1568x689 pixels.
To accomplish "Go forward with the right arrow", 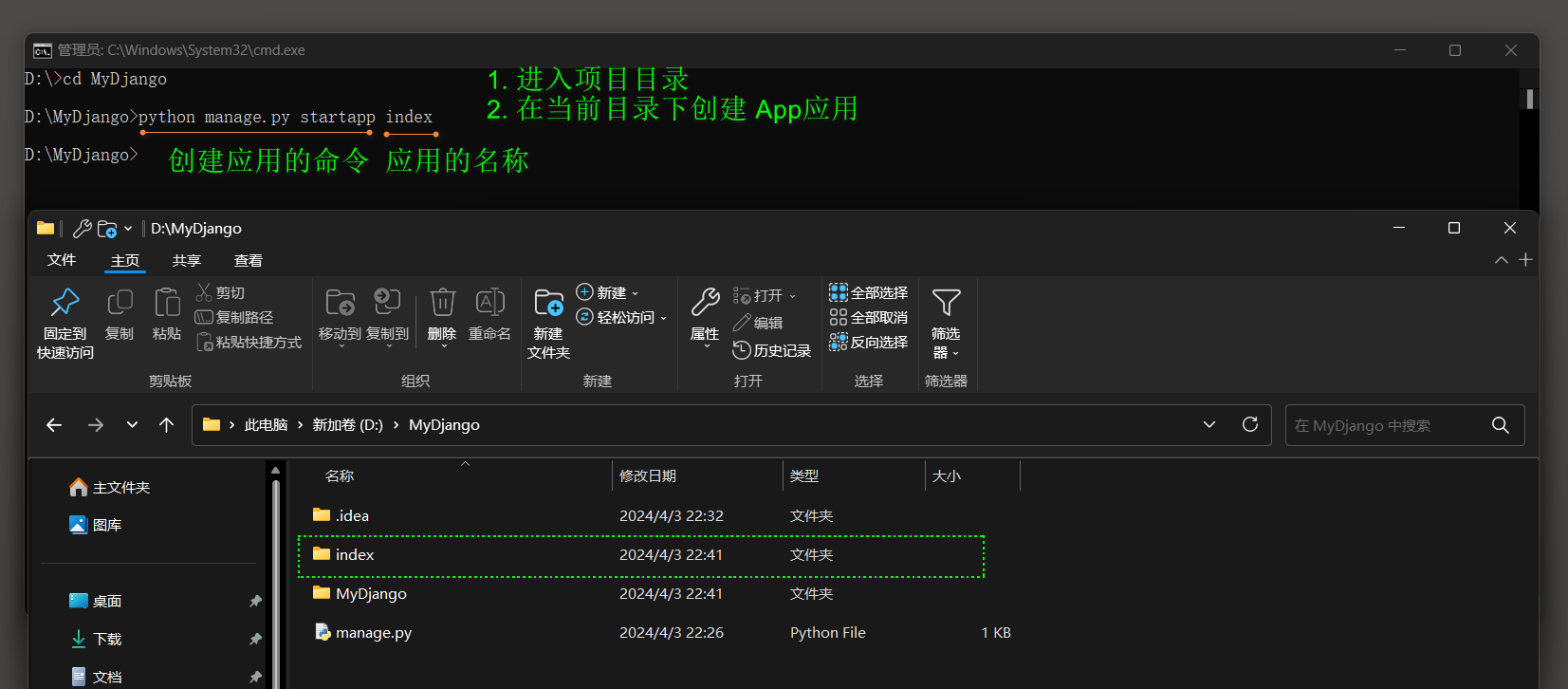I will [96, 425].
